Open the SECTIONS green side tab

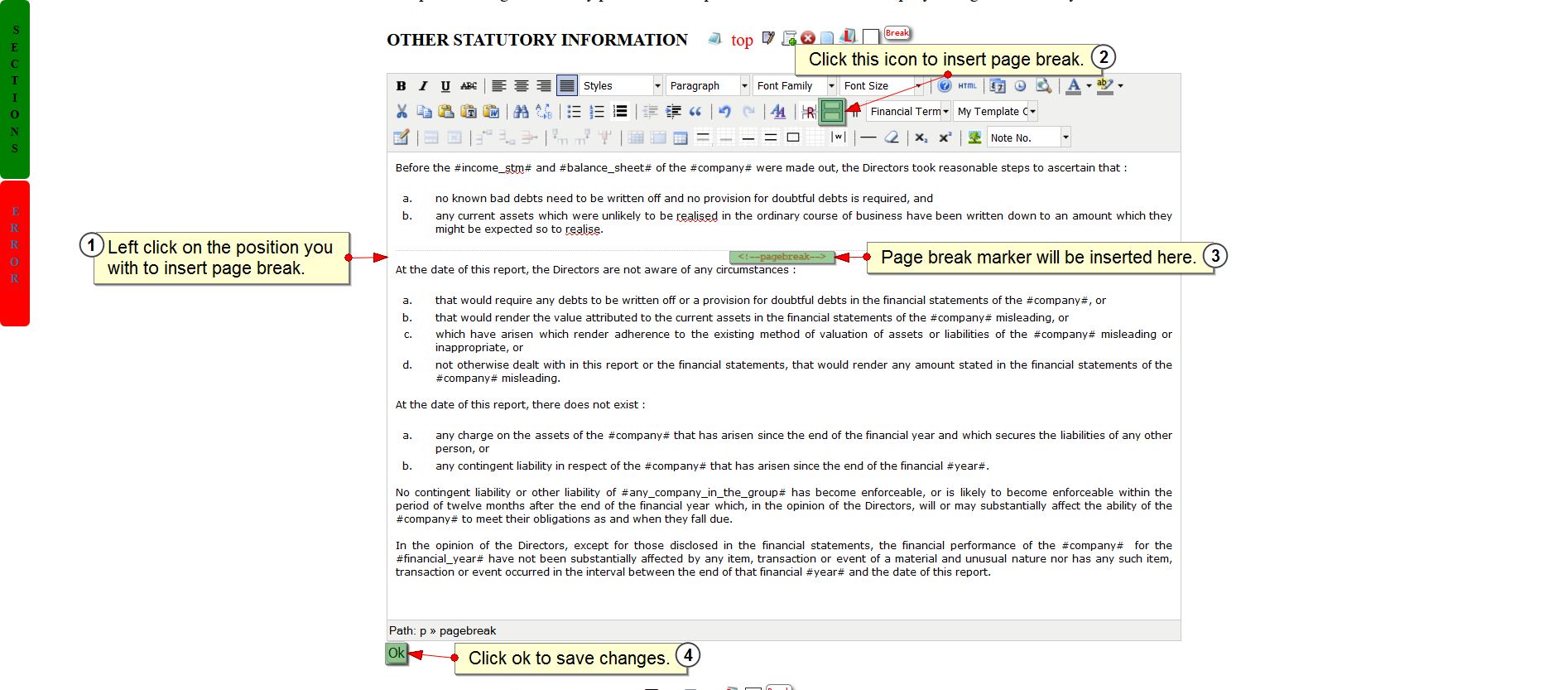[15, 89]
